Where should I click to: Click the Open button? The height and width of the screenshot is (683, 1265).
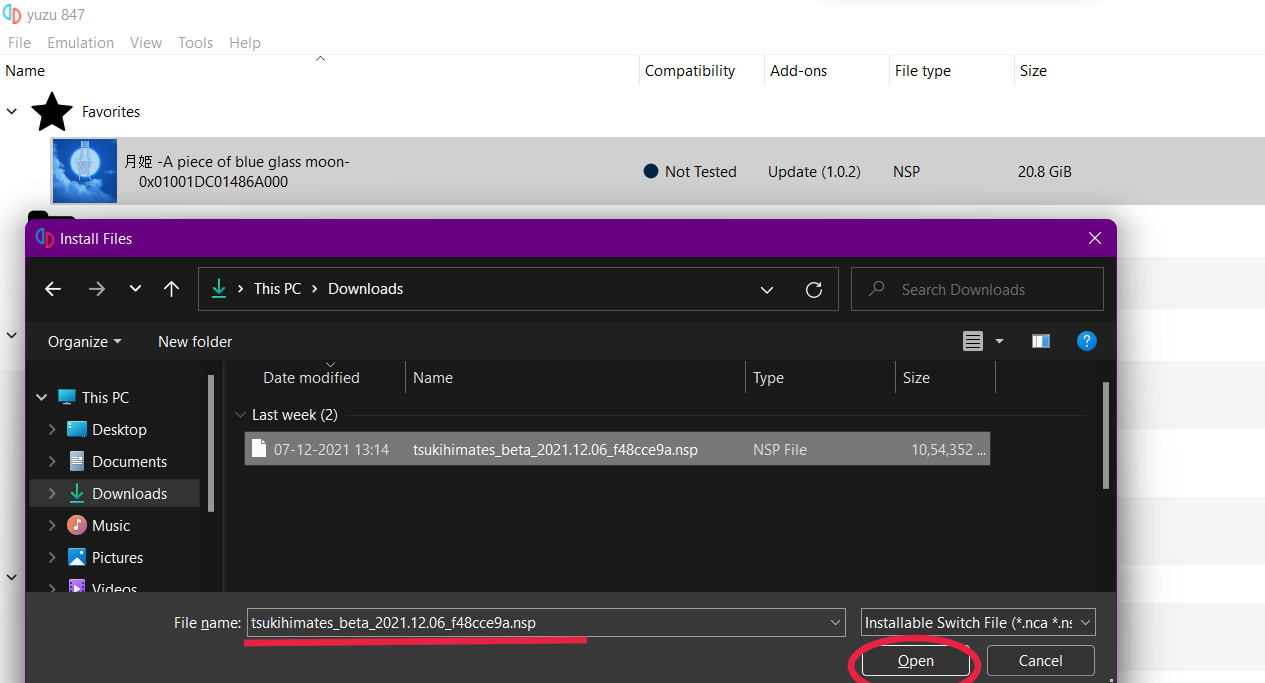point(915,661)
